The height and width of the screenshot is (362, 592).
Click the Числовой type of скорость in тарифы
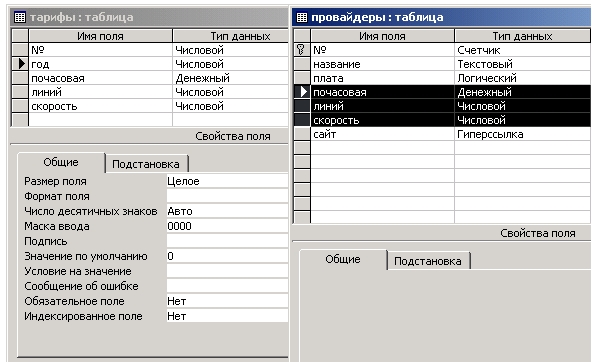(231, 106)
